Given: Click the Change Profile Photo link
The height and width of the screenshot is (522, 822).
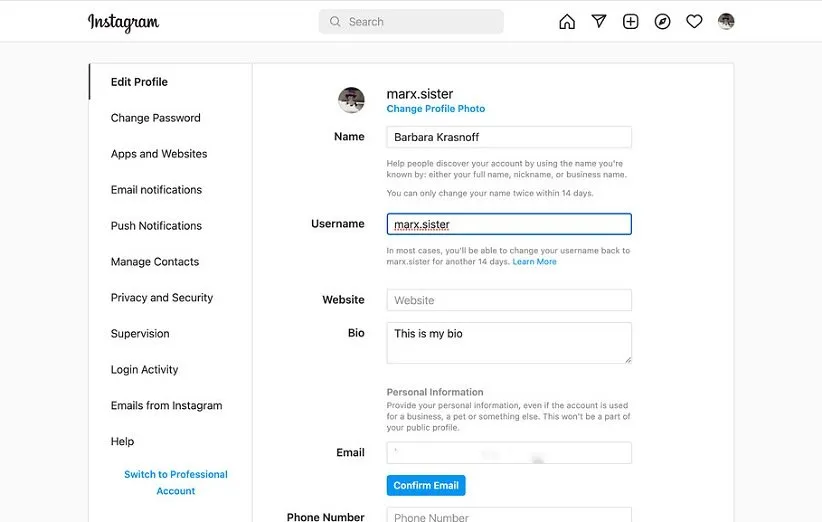Looking at the screenshot, I should [x=436, y=109].
